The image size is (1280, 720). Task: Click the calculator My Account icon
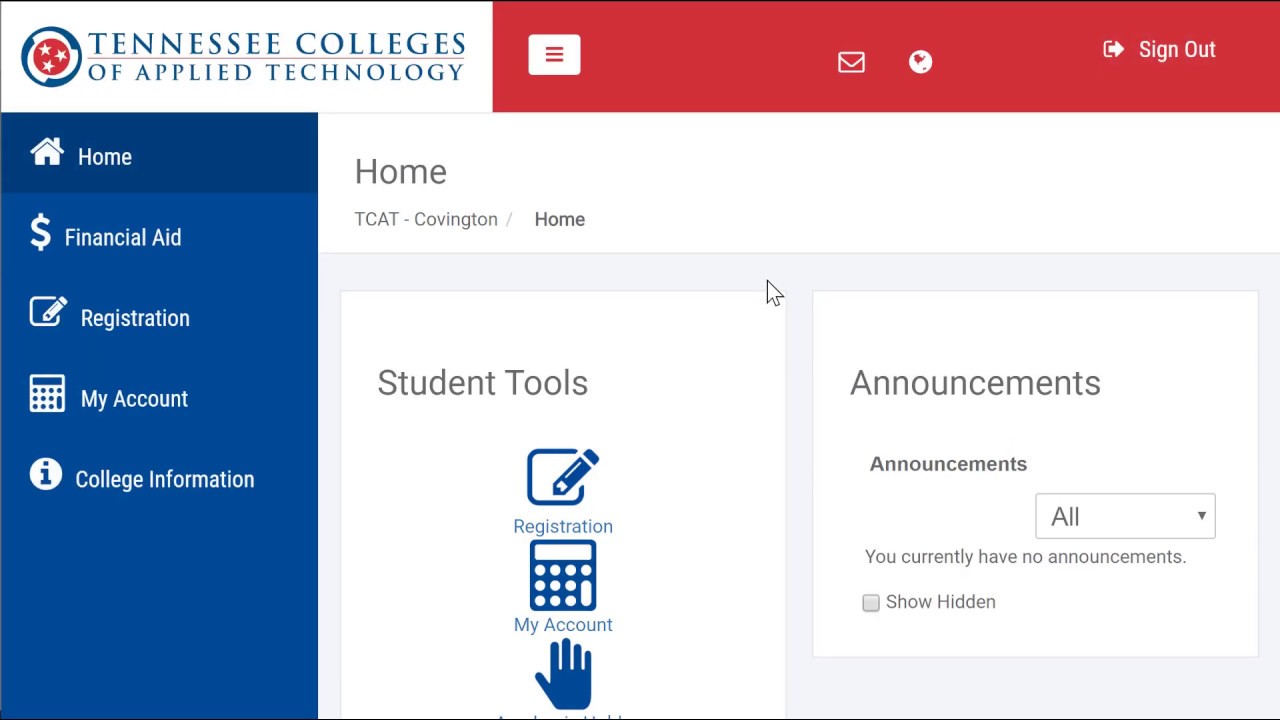[563, 576]
